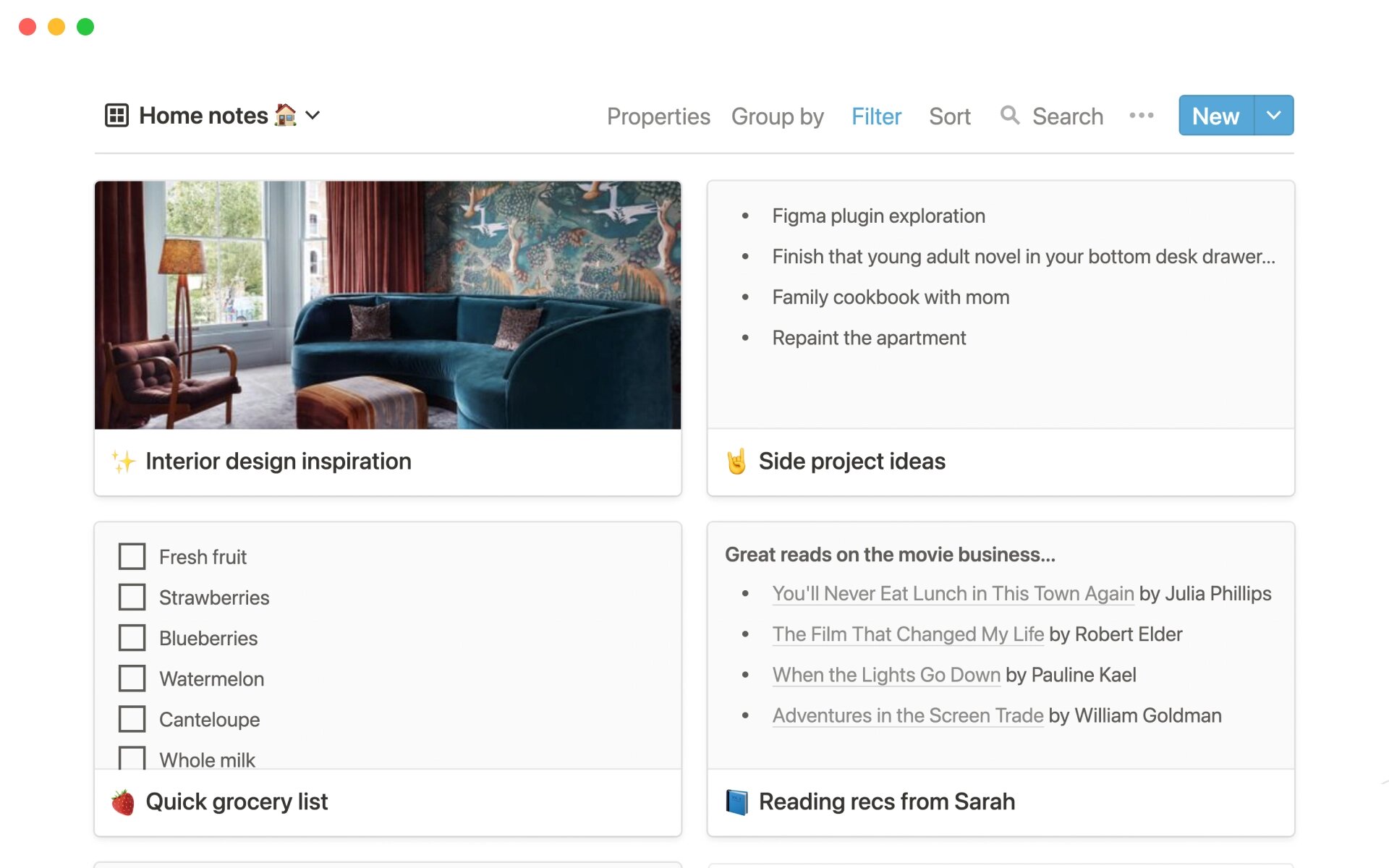Click the Properties icon
Viewport: 1389px width, 868px height.
[x=657, y=115]
